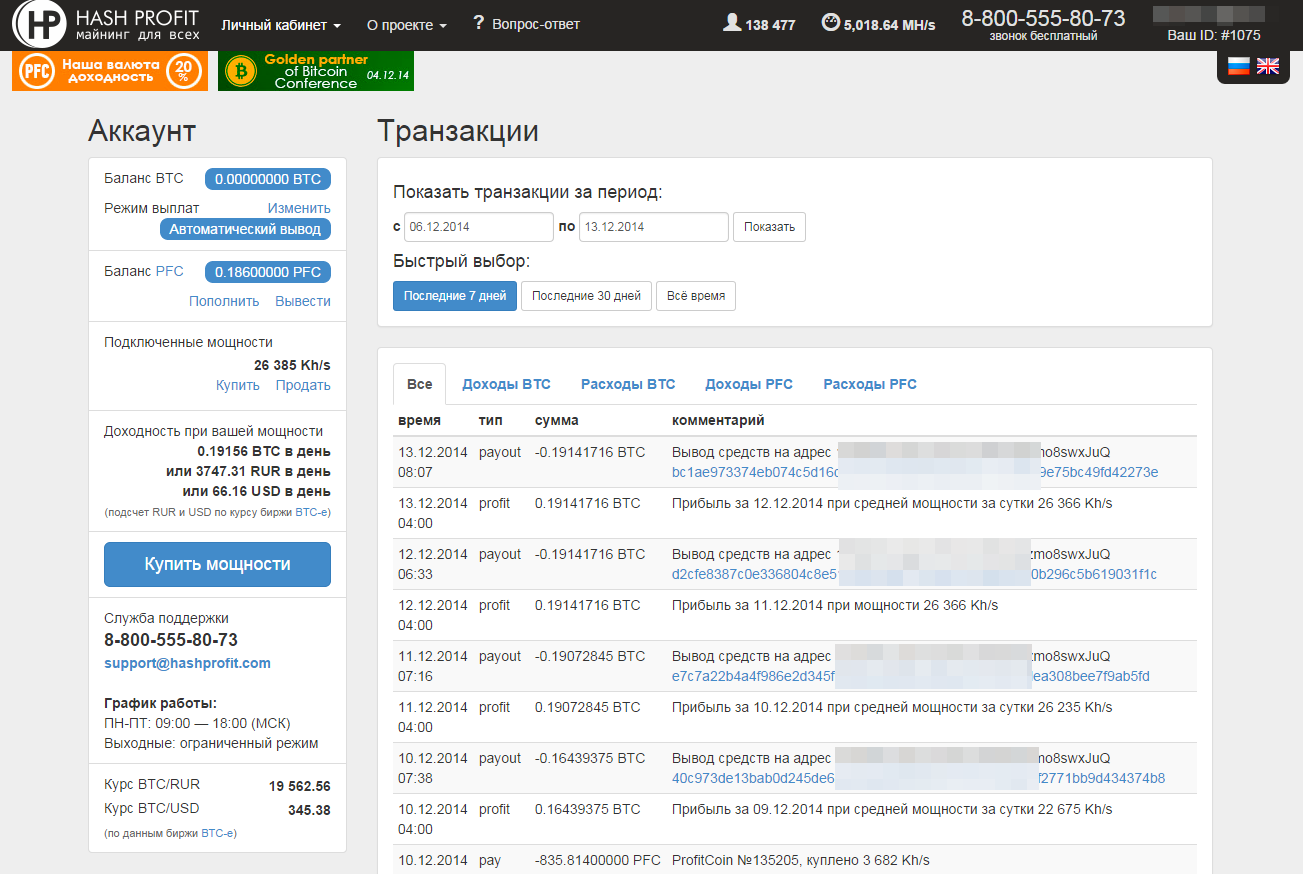Switch to English language flag
This screenshot has height=874, width=1303.
point(1268,66)
